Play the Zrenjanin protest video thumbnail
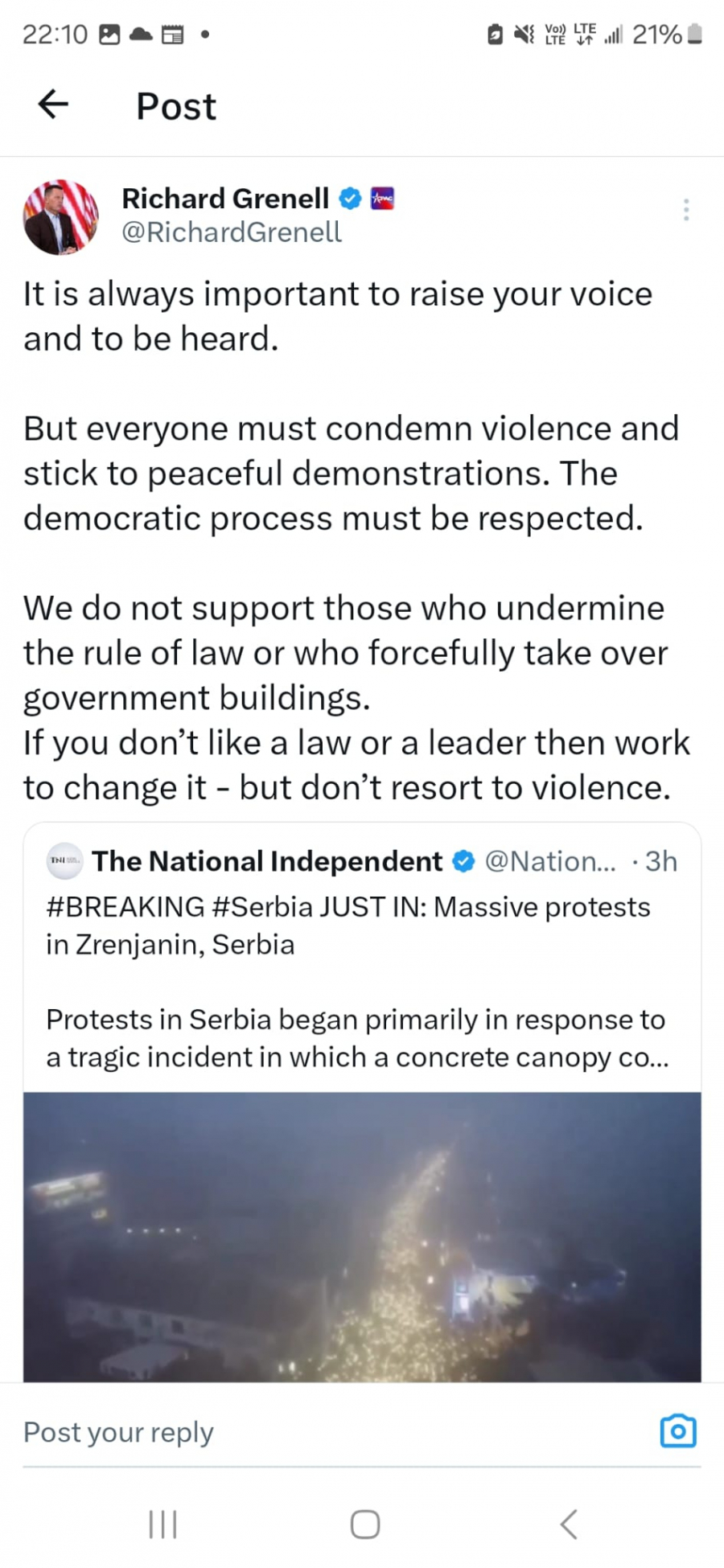Screen dimensions: 724x1568 click(x=362, y=1237)
